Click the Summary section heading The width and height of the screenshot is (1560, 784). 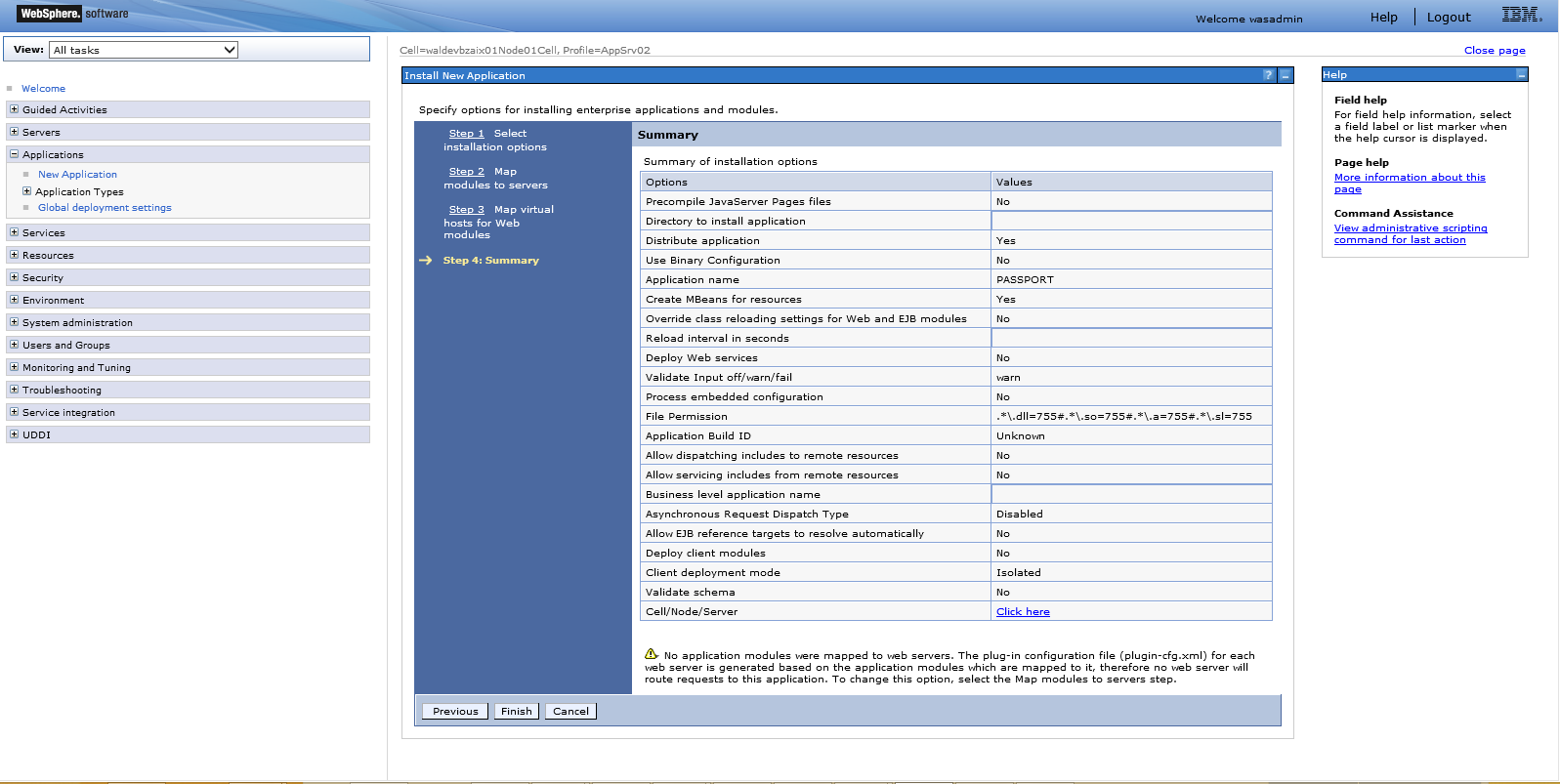[x=668, y=135]
